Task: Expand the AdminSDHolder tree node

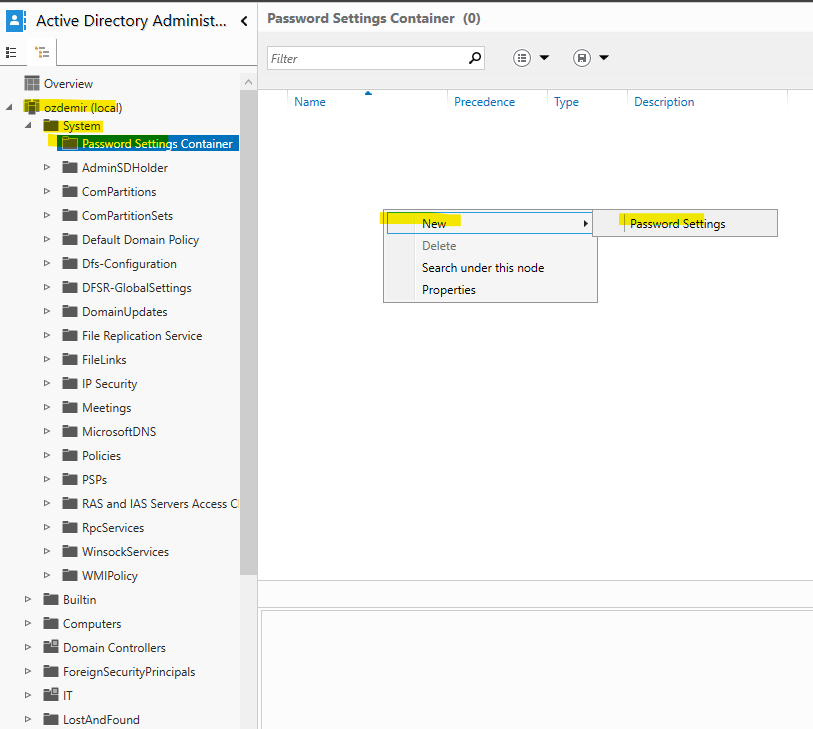Action: (x=47, y=167)
